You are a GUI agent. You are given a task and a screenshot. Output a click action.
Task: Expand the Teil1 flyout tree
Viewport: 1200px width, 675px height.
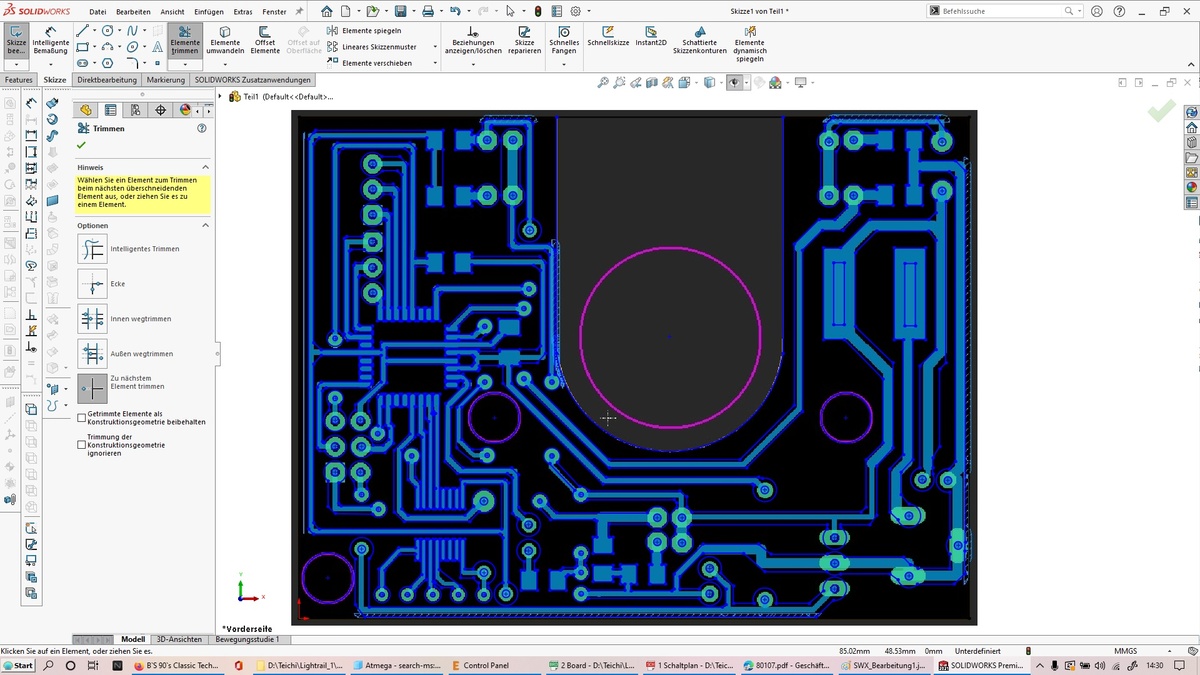point(221,97)
